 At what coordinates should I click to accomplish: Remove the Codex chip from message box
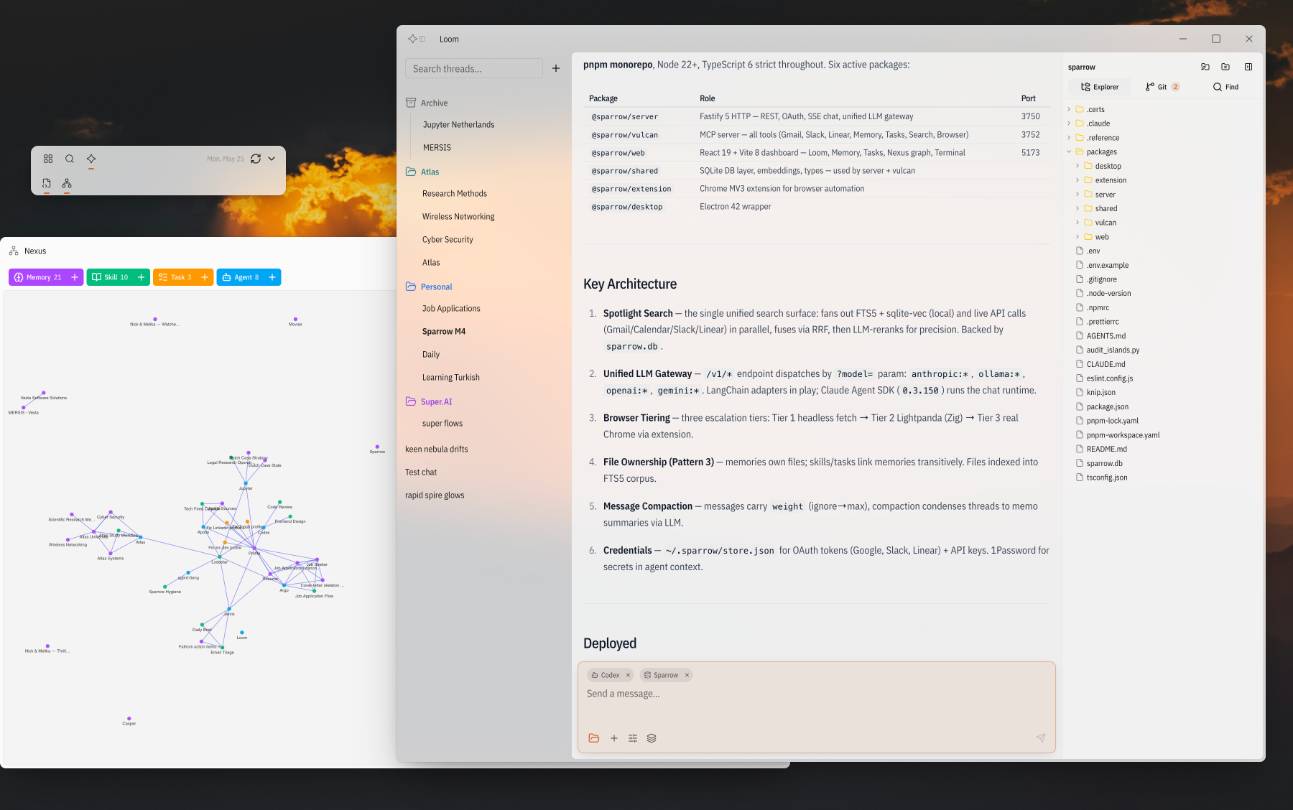pos(628,675)
